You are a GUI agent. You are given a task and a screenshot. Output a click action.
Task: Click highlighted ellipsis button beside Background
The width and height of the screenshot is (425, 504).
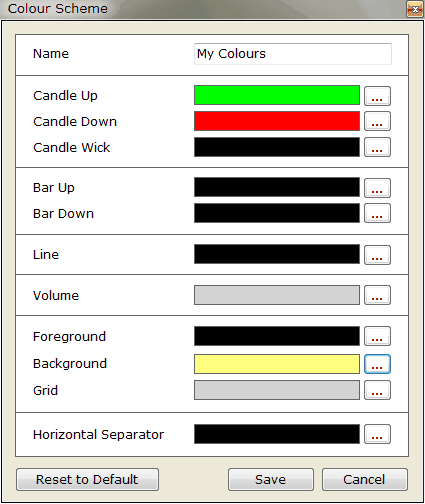[x=377, y=364]
